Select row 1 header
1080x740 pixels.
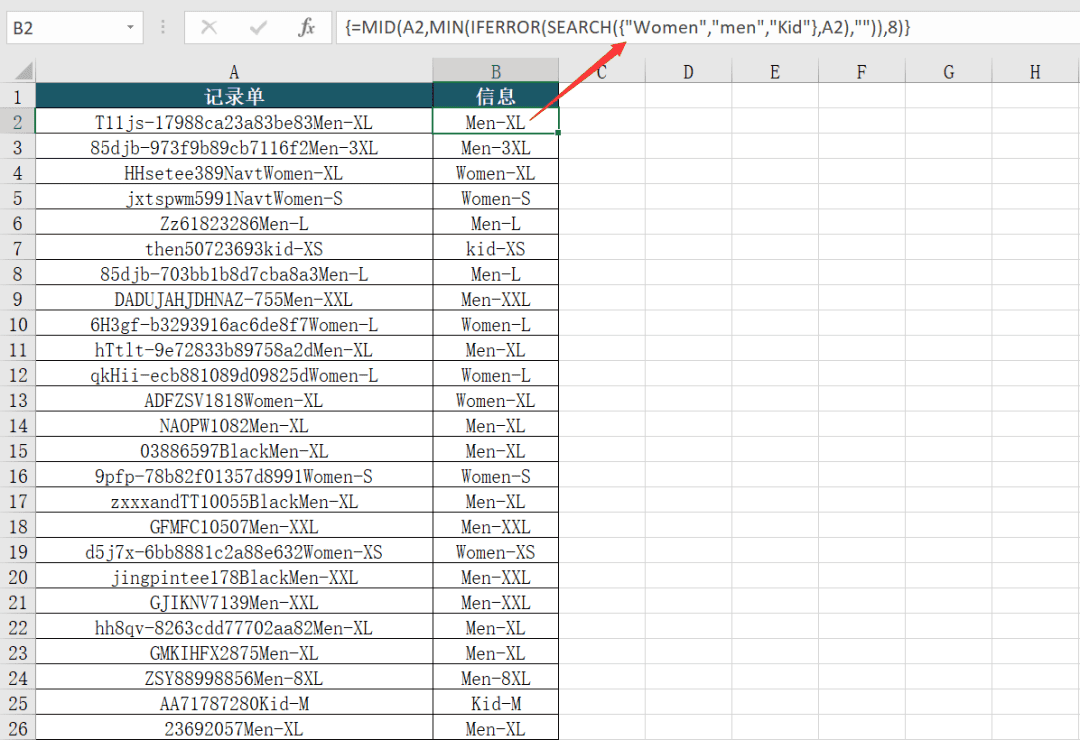point(18,97)
